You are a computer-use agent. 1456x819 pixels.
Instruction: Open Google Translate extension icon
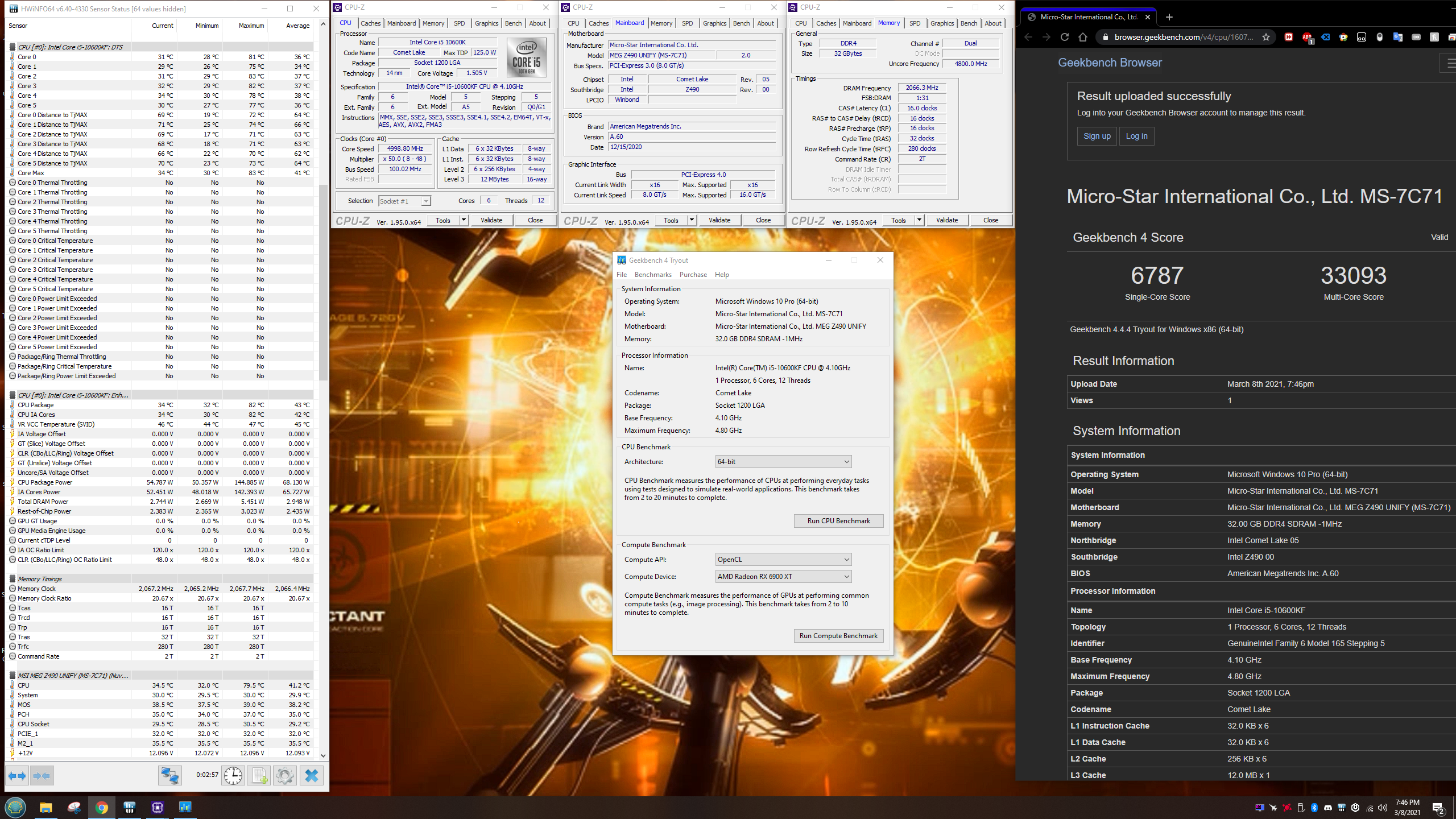click(x=1398, y=37)
